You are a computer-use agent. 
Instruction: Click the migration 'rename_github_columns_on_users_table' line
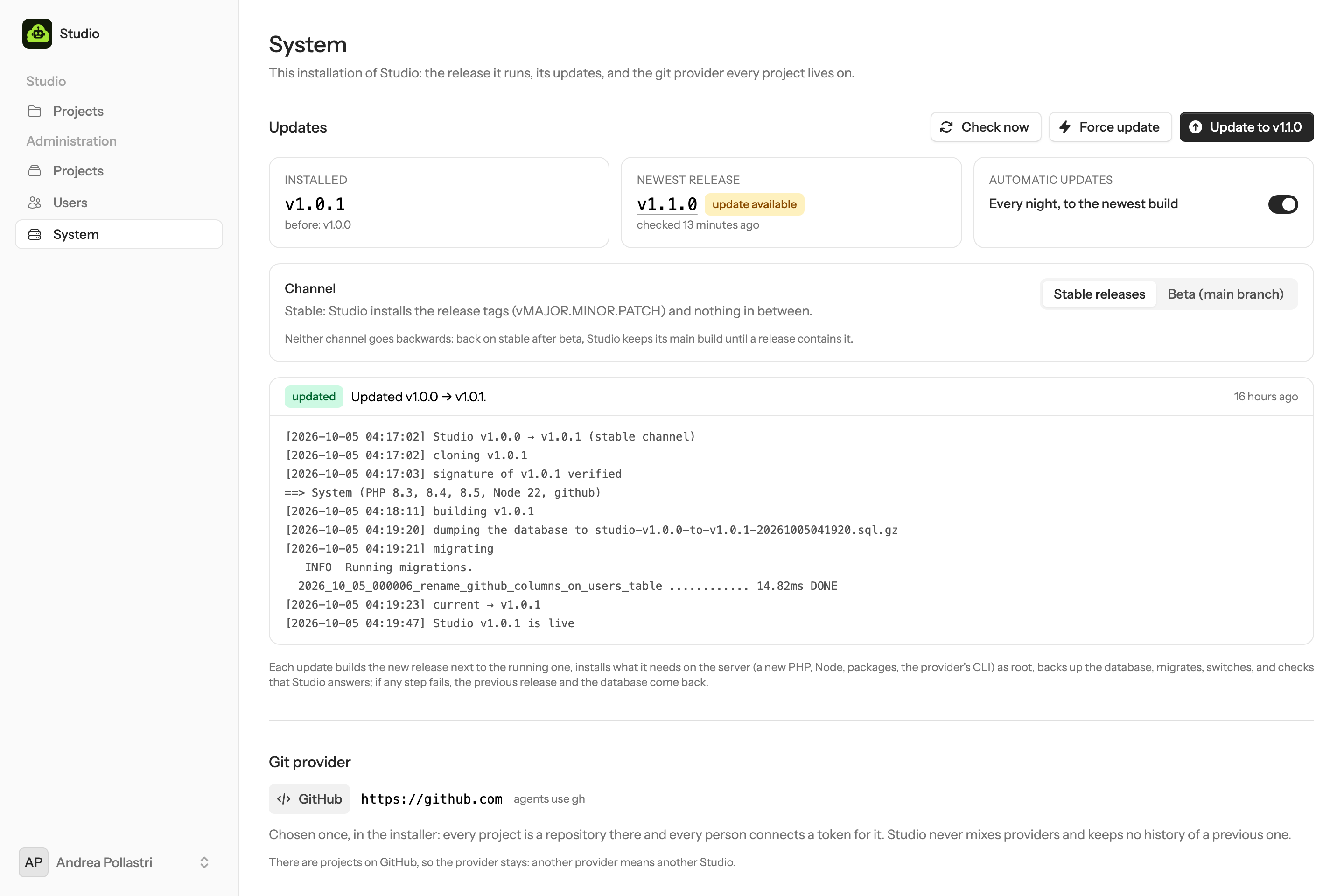point(567,586)
